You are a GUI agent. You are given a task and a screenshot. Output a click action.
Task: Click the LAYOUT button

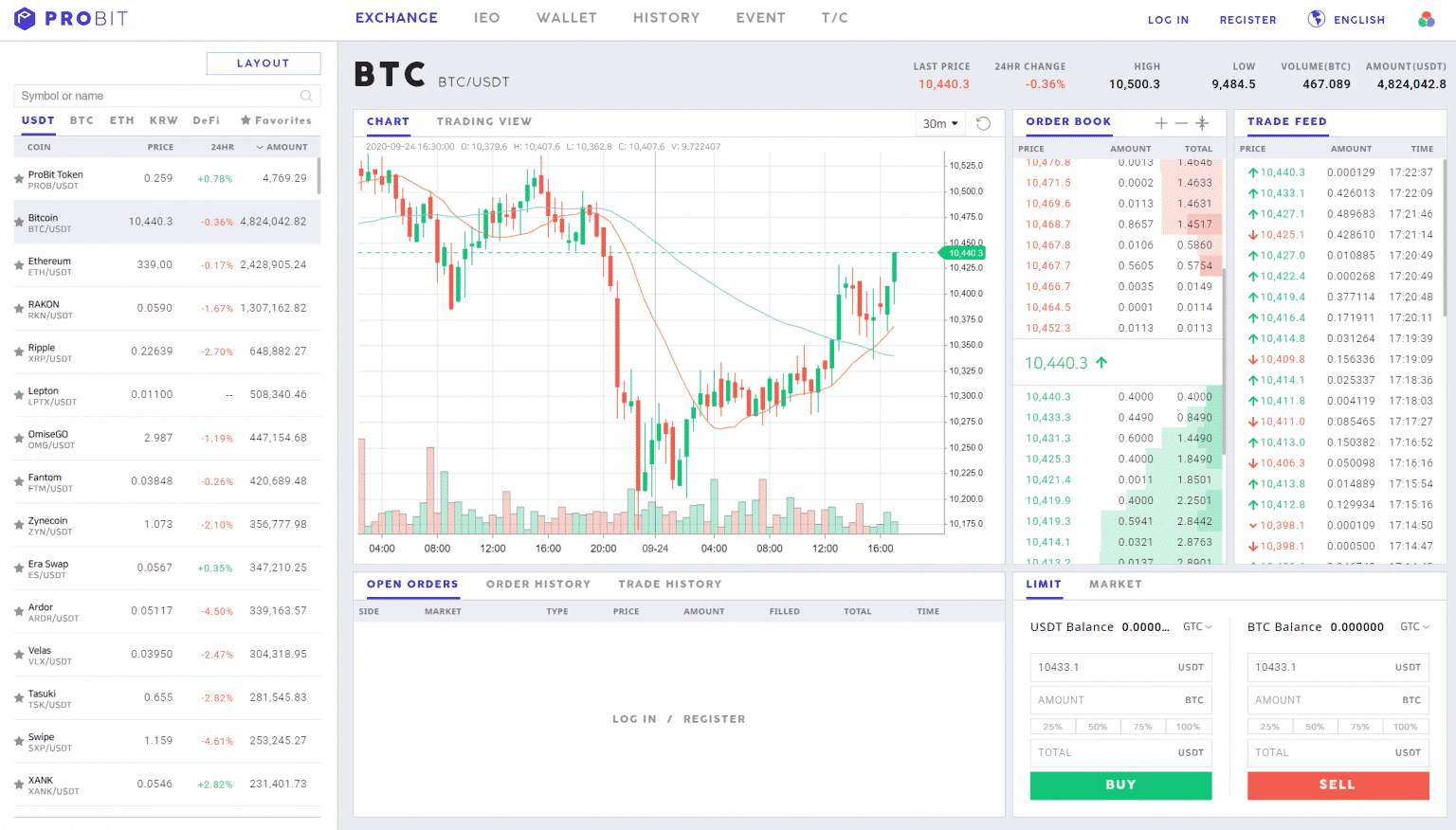264,63
